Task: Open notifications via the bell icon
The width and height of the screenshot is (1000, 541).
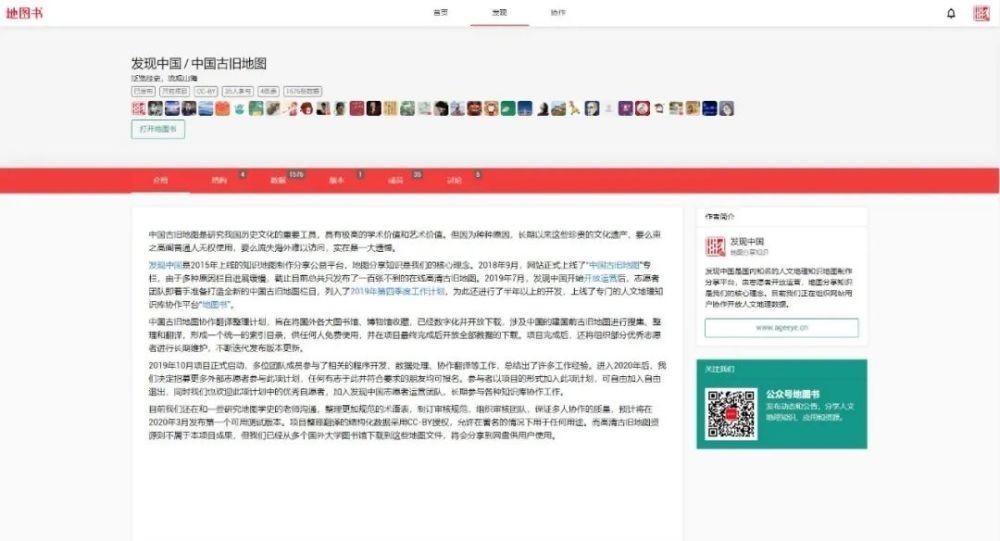Action: 951,13
